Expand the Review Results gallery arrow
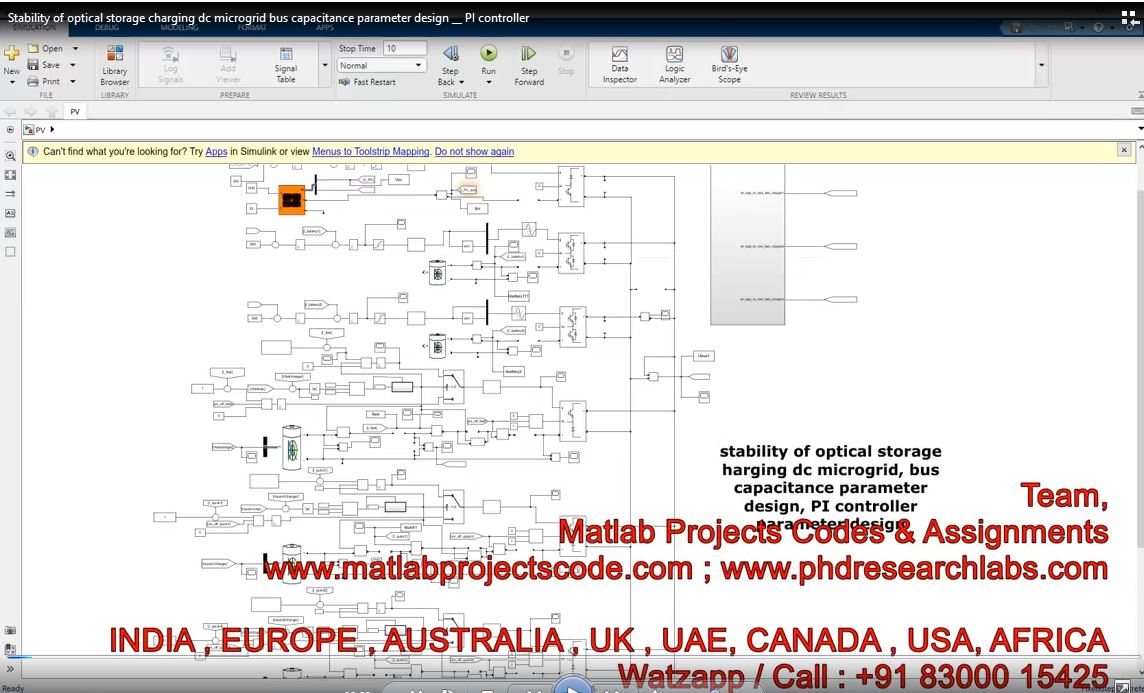 (x=1041, y=65)
